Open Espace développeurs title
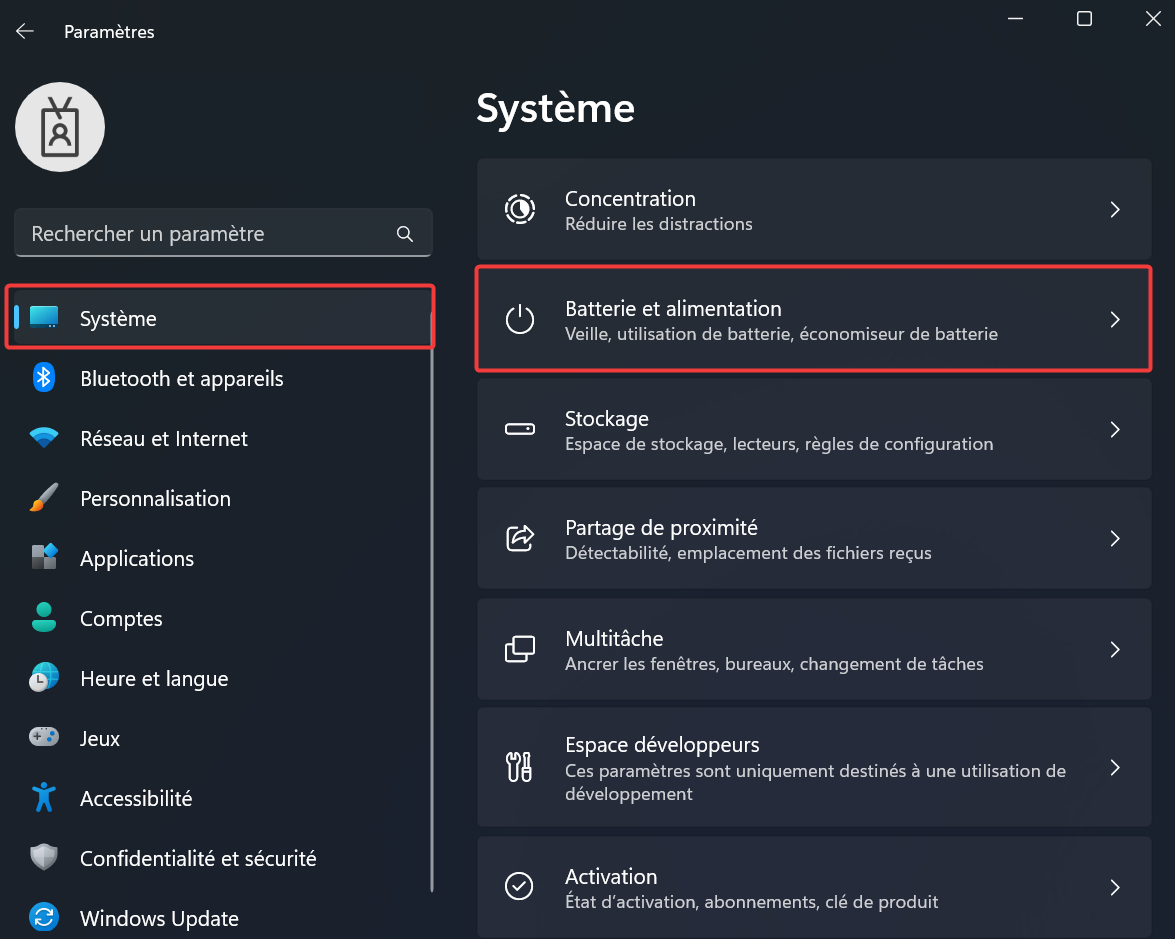Screen dimensions: 1175x939 tap(662, 745)
